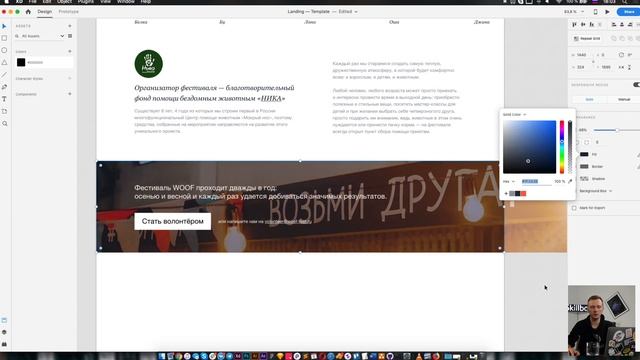This screenshot has width=640, height=360.
Task: Select the Select (arrow) tool
Action: coord(4,26)
